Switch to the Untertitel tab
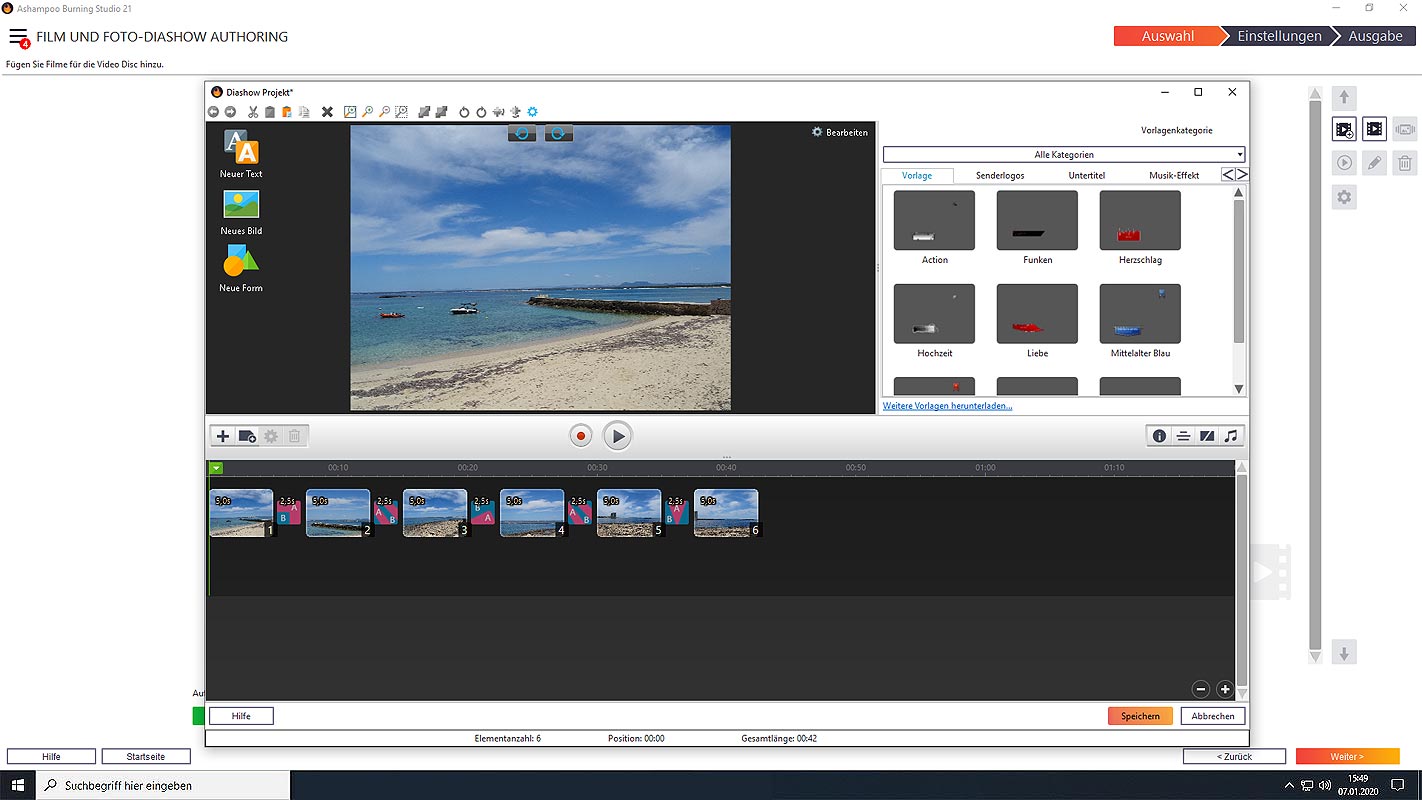Viewport: 1422px width, 800px height. [x=1086, y=176]
